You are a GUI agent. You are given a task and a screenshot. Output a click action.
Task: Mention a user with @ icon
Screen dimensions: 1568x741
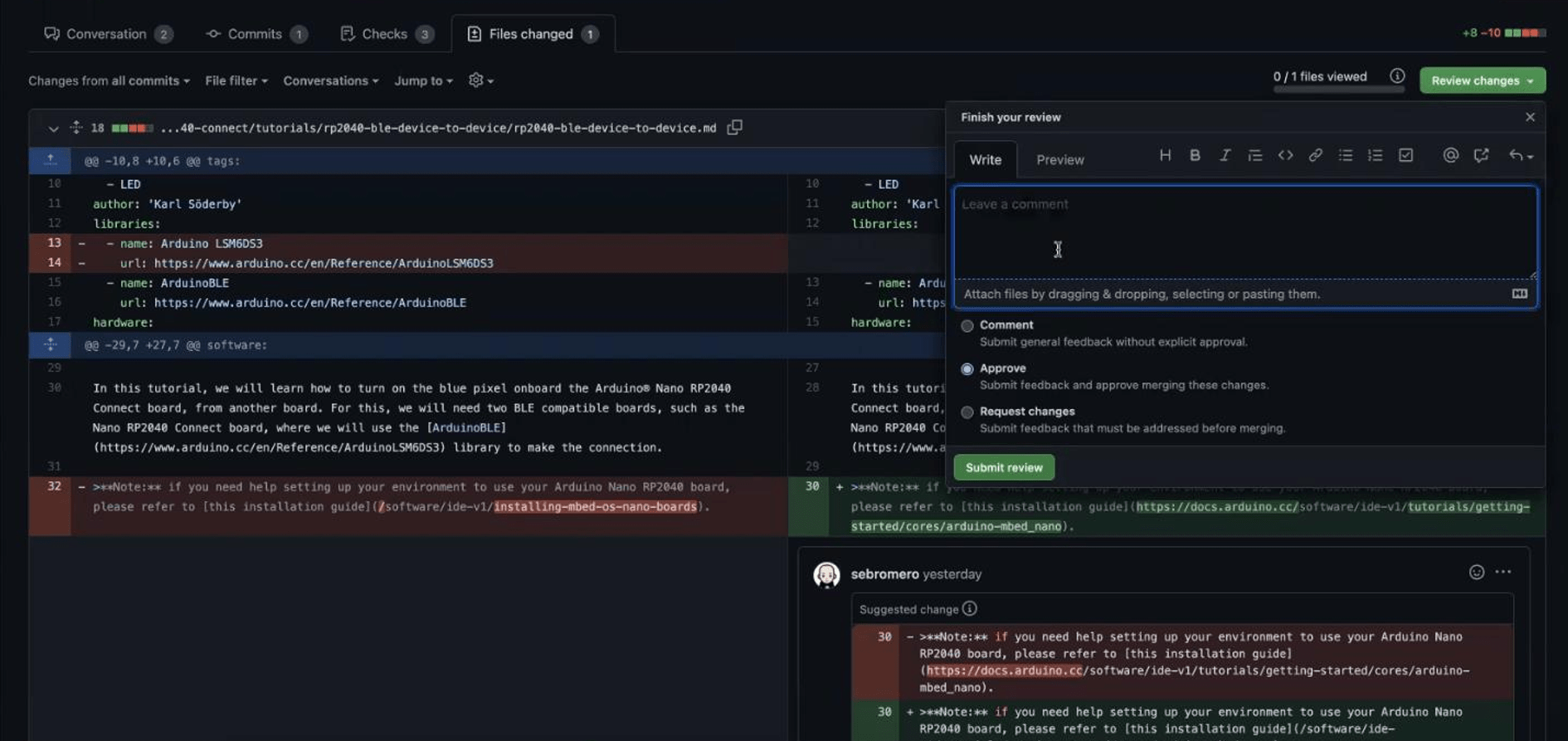point(1450,155)
